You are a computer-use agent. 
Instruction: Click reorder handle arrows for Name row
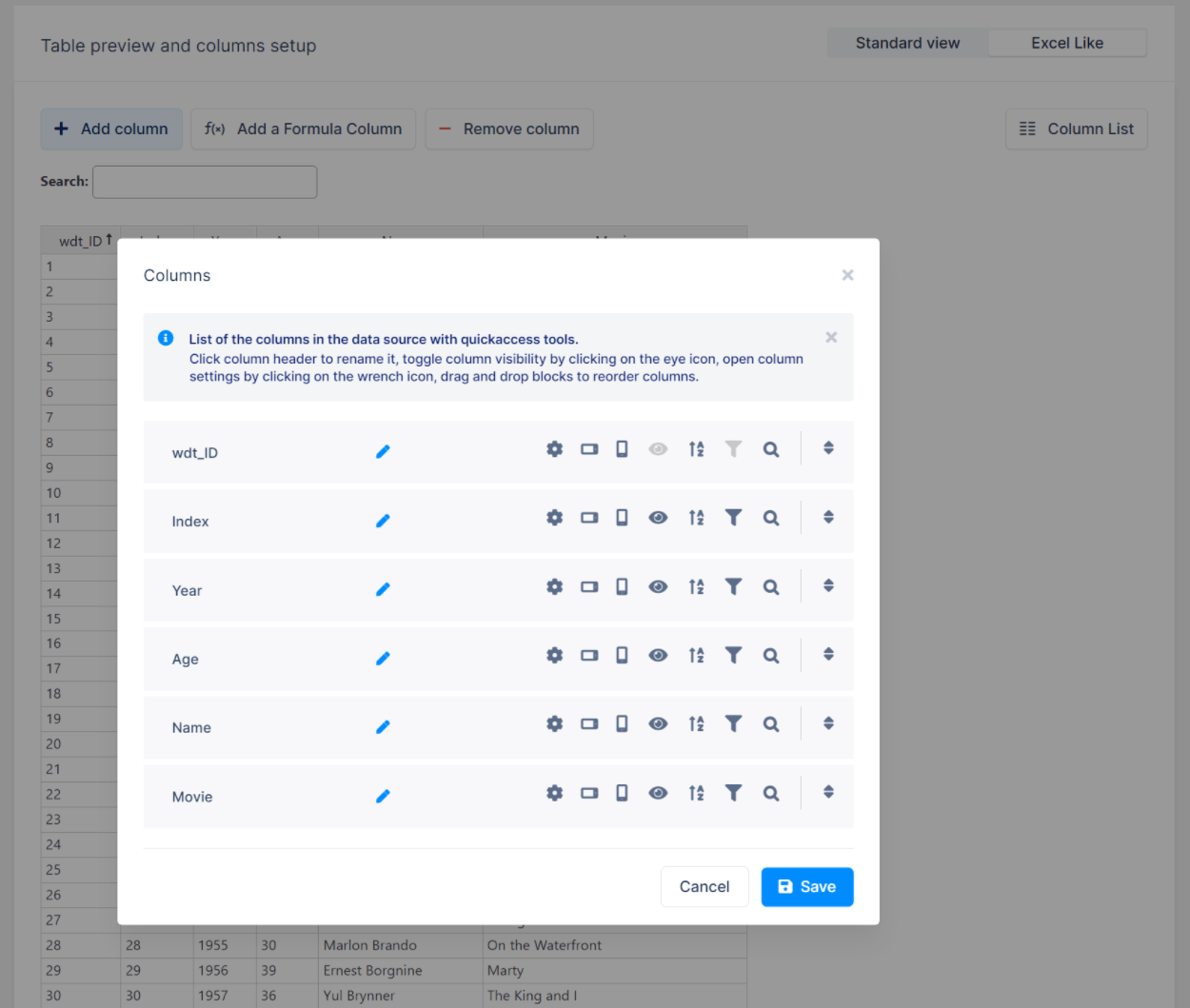(x=828, y=723)
